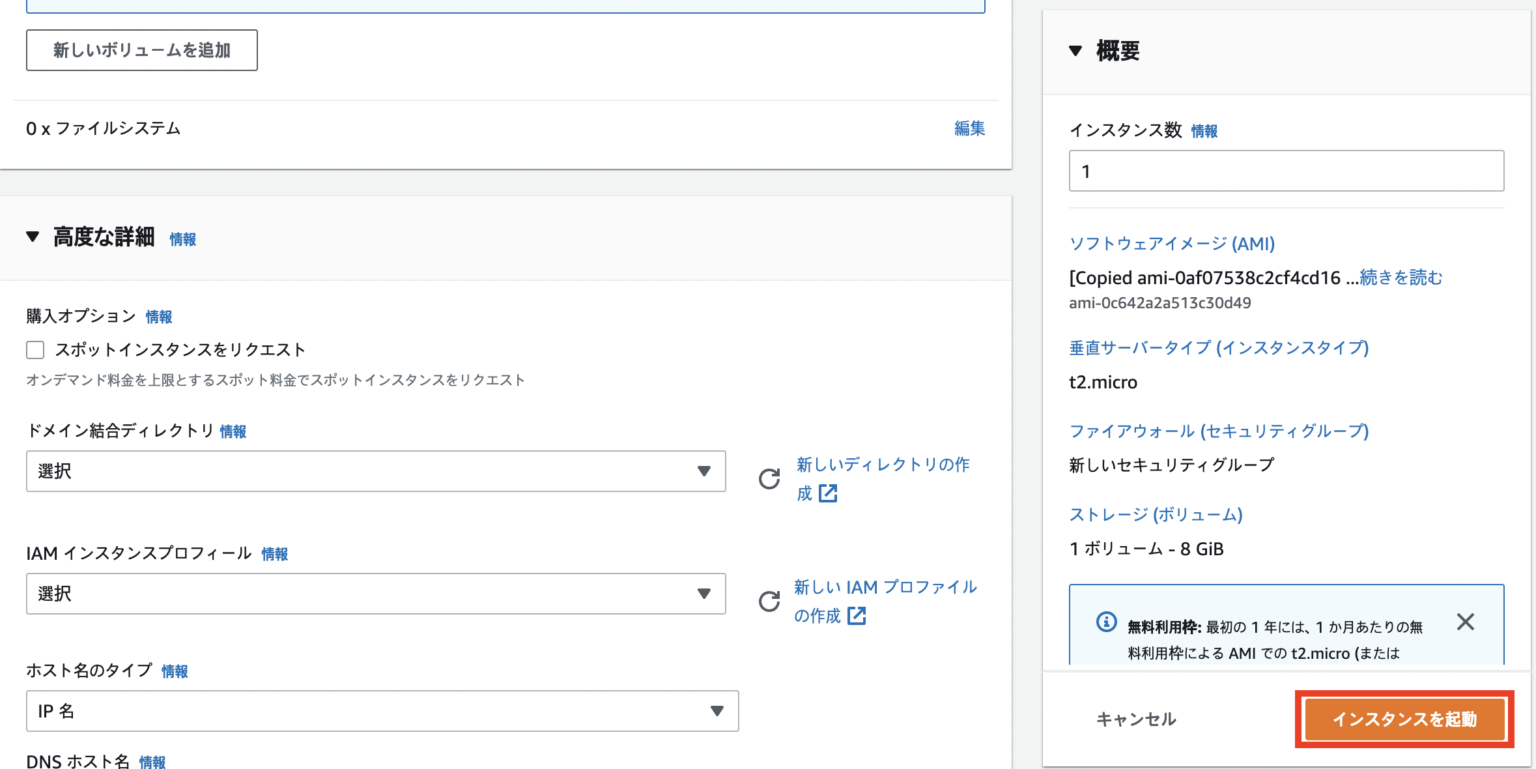Image resolution: width=1536 pixels, height=769 pixels.
Task: Edit the ファイルシステム settings via 編集
Action: pos(968,128)
